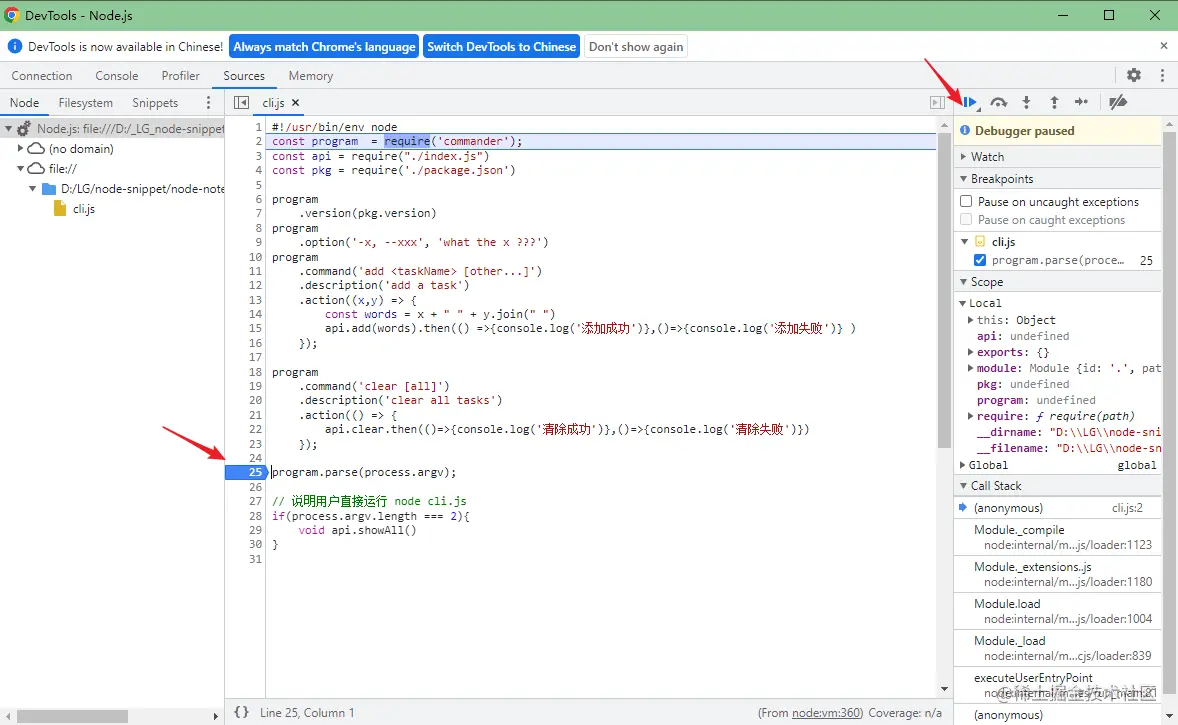Select the Snippets navigator tab
1178x725 pixels.
(x=155, y=103)
